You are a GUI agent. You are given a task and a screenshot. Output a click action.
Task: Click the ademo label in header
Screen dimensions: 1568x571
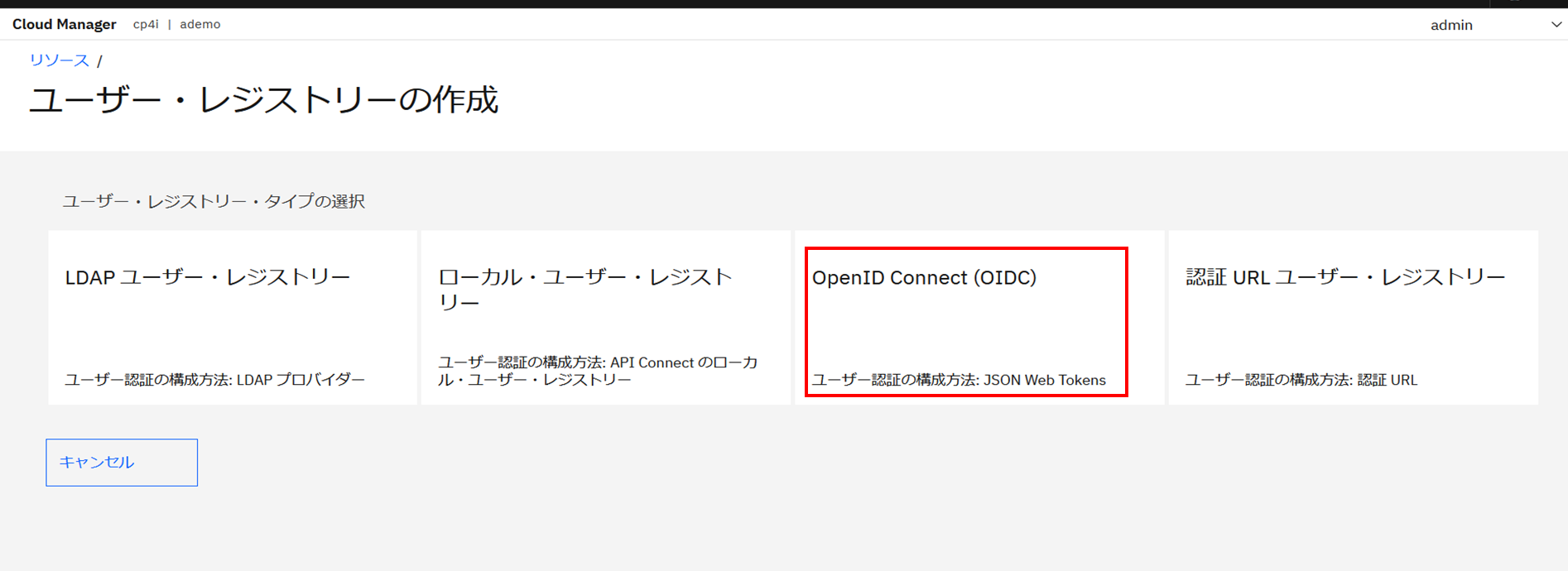point(200,24)
